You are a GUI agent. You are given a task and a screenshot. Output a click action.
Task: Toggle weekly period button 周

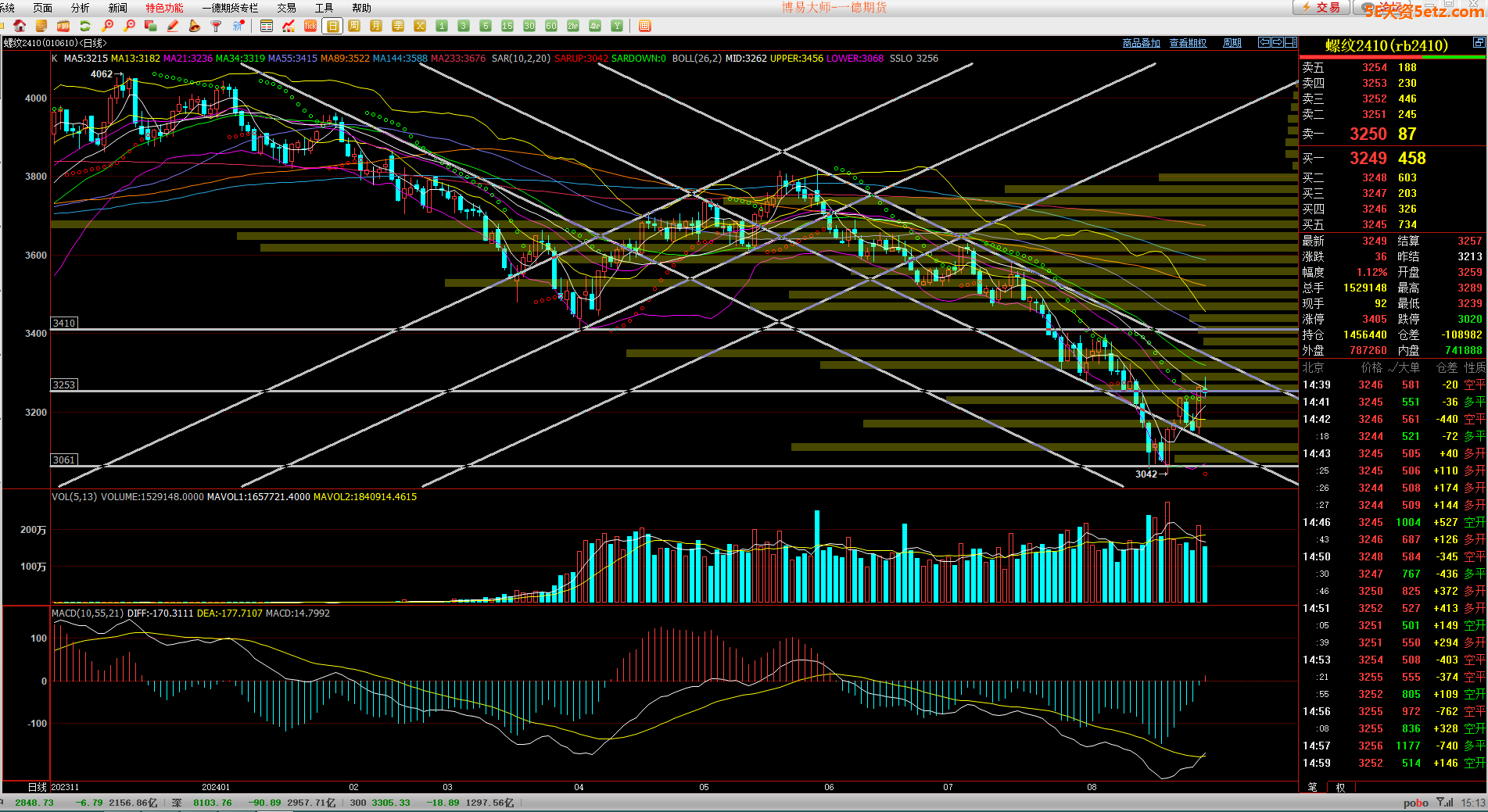(354, 26)
